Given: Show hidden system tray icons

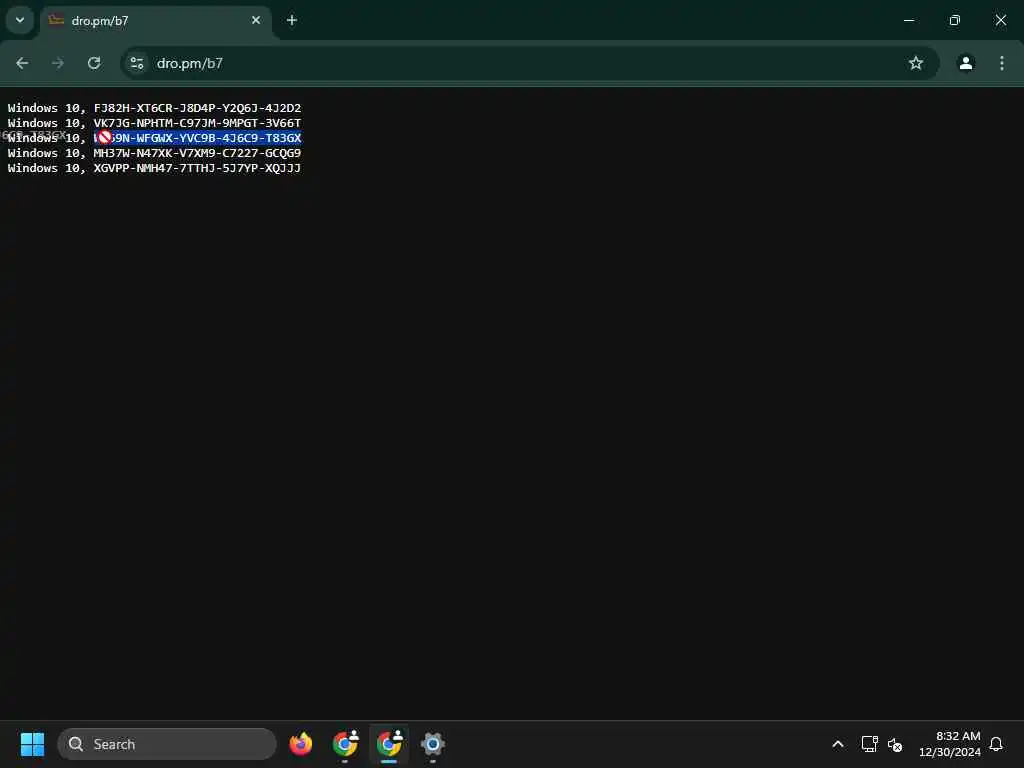Looking at the screenshot, I should coord(838,744).
